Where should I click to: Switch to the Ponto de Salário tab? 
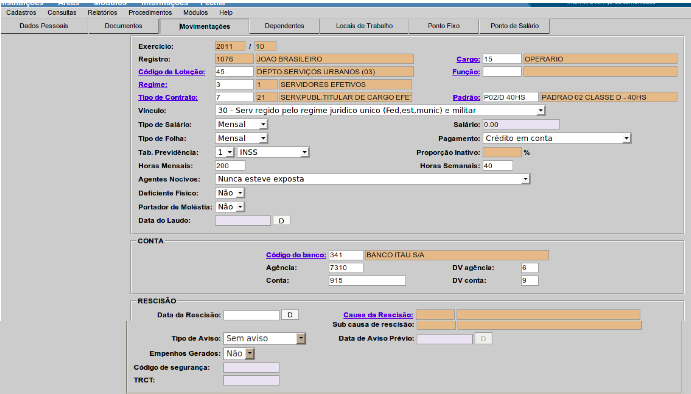[x=514, y=26]
